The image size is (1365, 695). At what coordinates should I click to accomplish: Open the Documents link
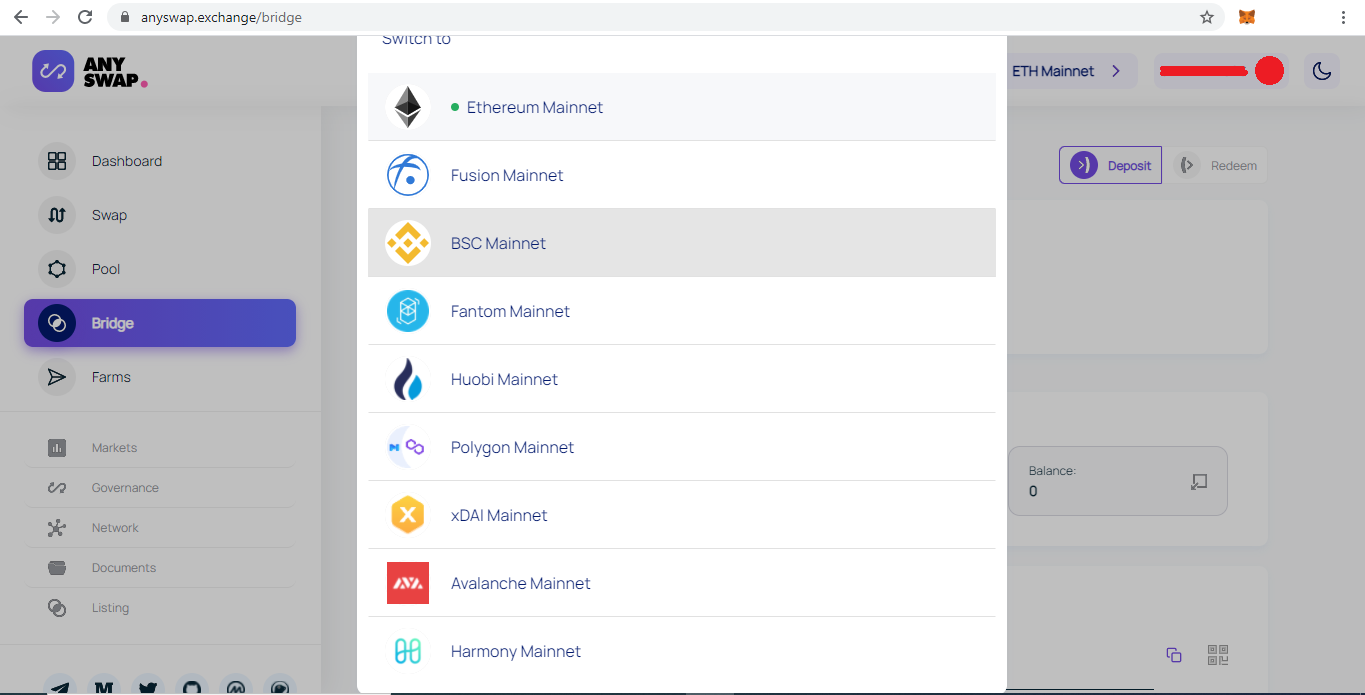tap(124, 568)
